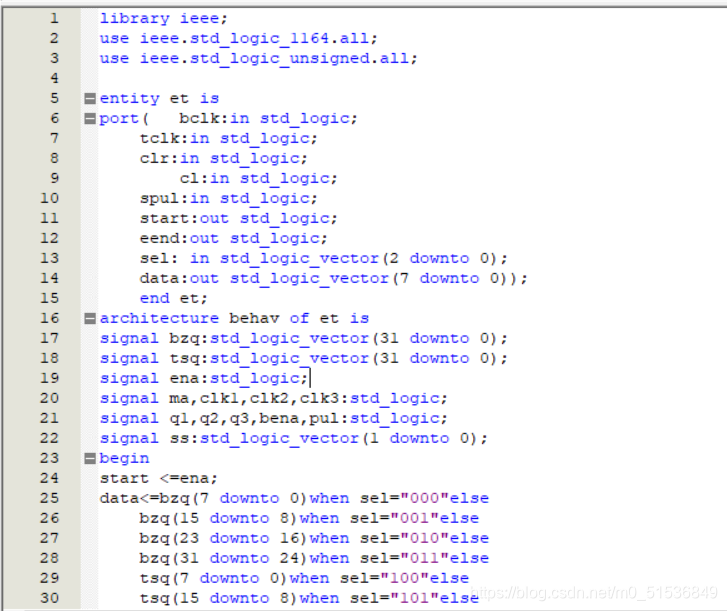Click 'ma,clk1,clk2,clk3' signal list
Viewport: 727px width, 611px height.
click(x=254, y=398)
